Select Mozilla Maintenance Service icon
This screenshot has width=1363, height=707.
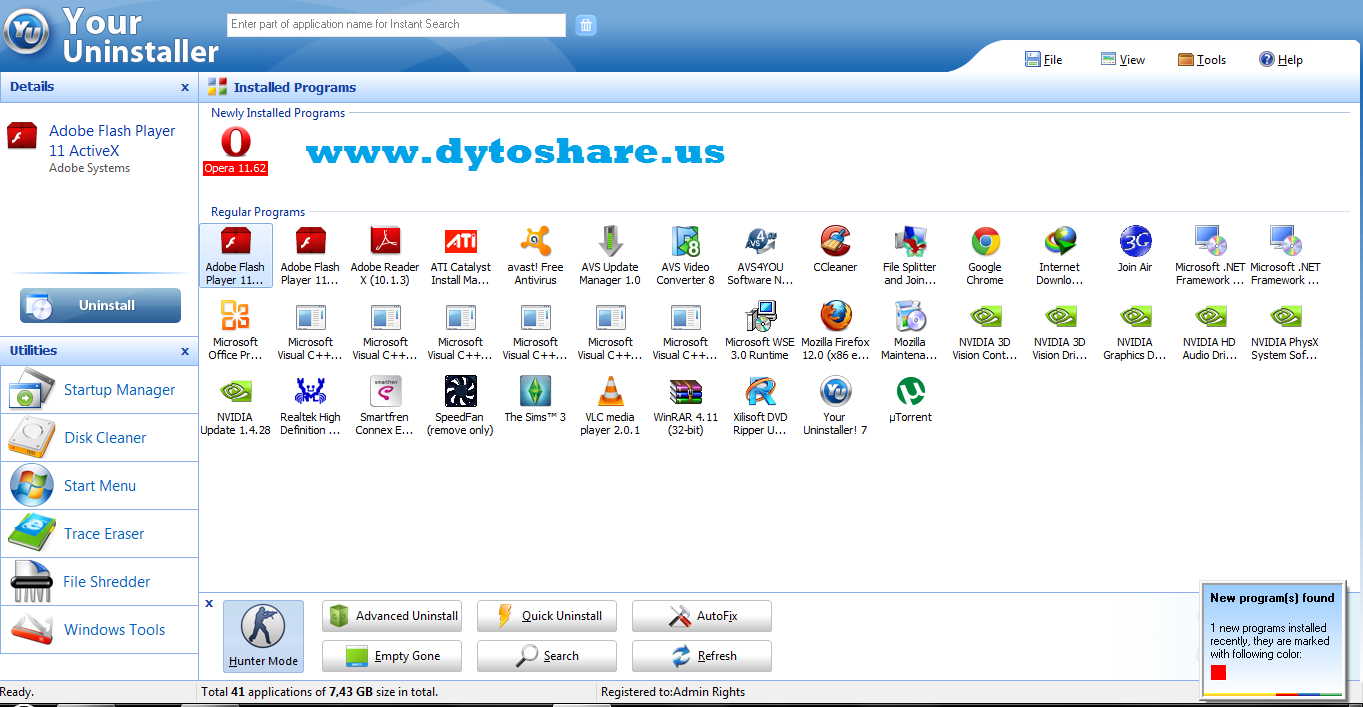(x=910, y=330)
